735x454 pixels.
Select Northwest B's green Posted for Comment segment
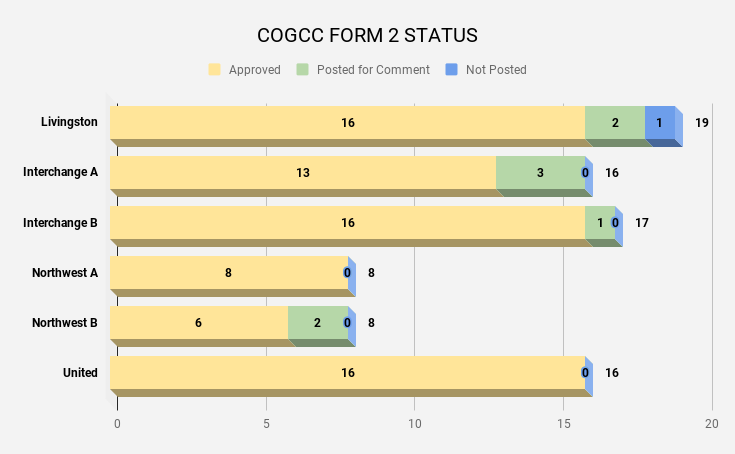(317, 323)
